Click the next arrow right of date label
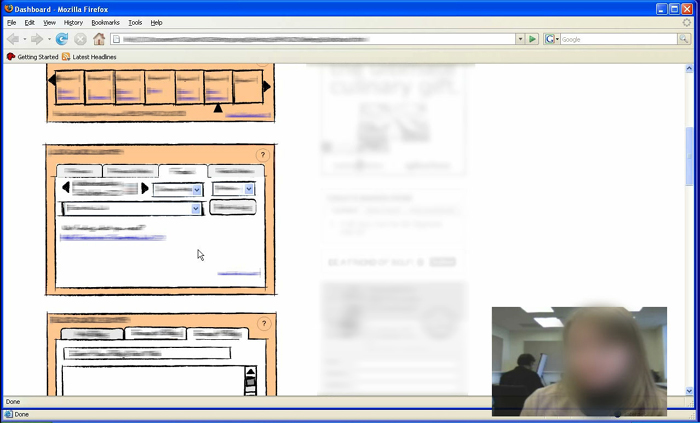 [x=145, y=188]
